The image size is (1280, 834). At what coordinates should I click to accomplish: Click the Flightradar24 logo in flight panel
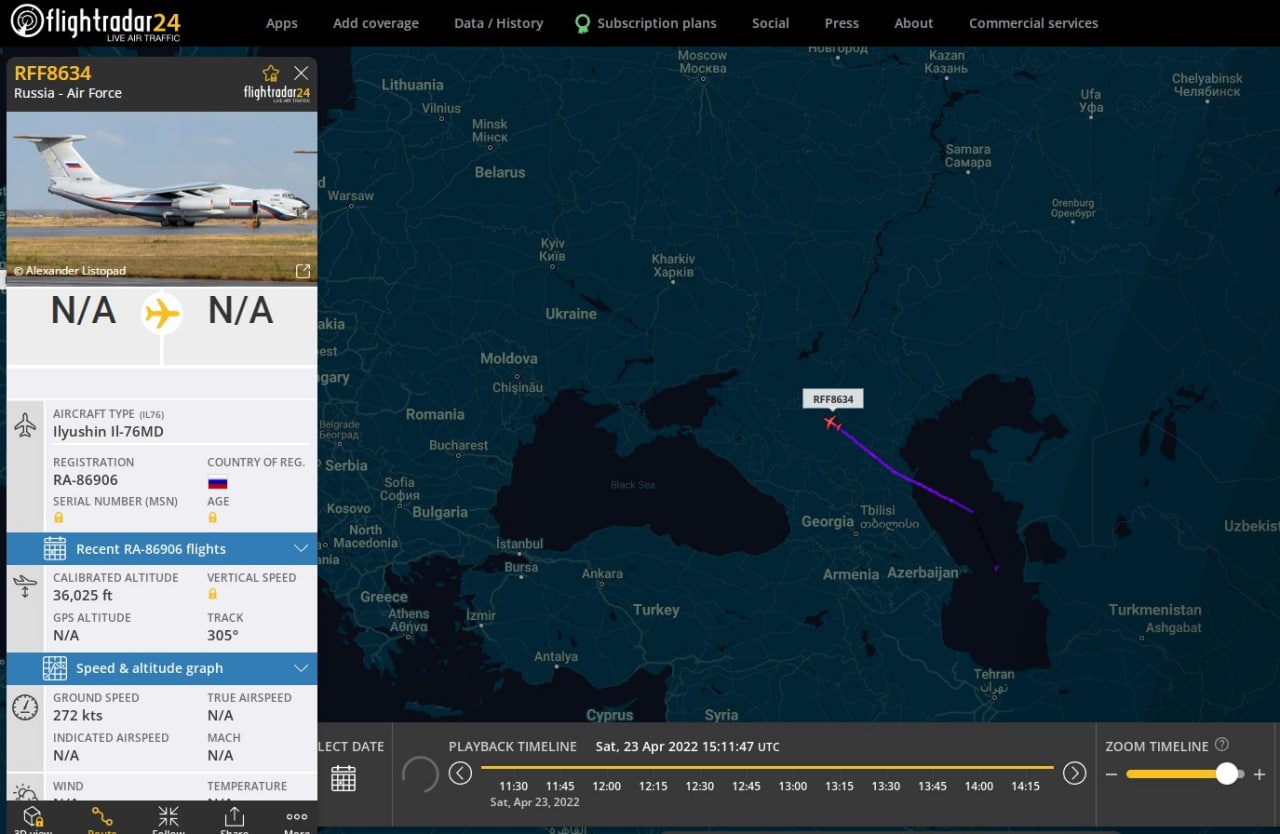(x=277, y=93)
